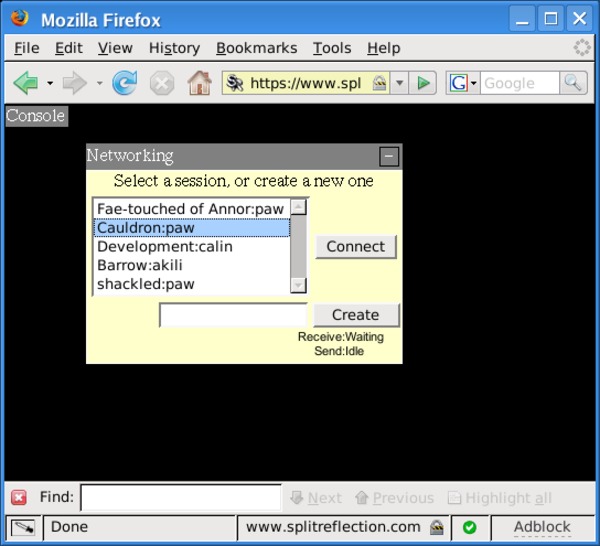The height and width of the screenshot is (546, 600).
Task: Click the session list scroll-down arrow
Action: click(x=298, y=285)
